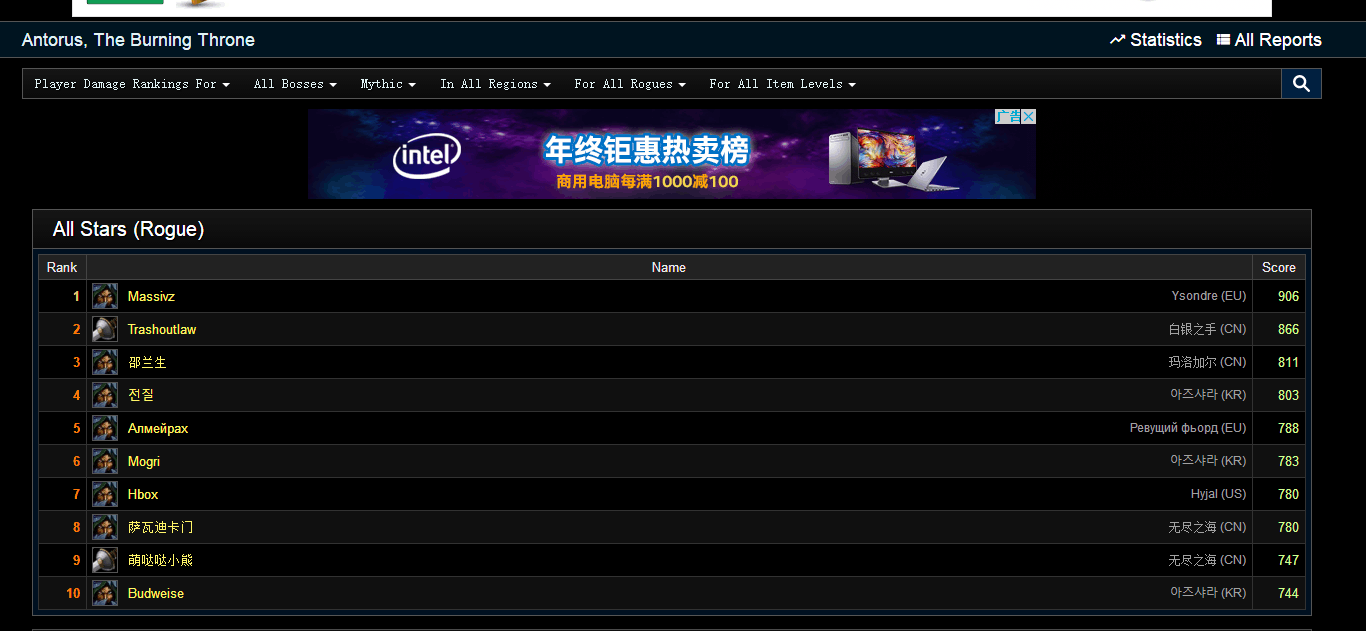
Task: Click Hbox's spec icon
Action: [105, 494]
